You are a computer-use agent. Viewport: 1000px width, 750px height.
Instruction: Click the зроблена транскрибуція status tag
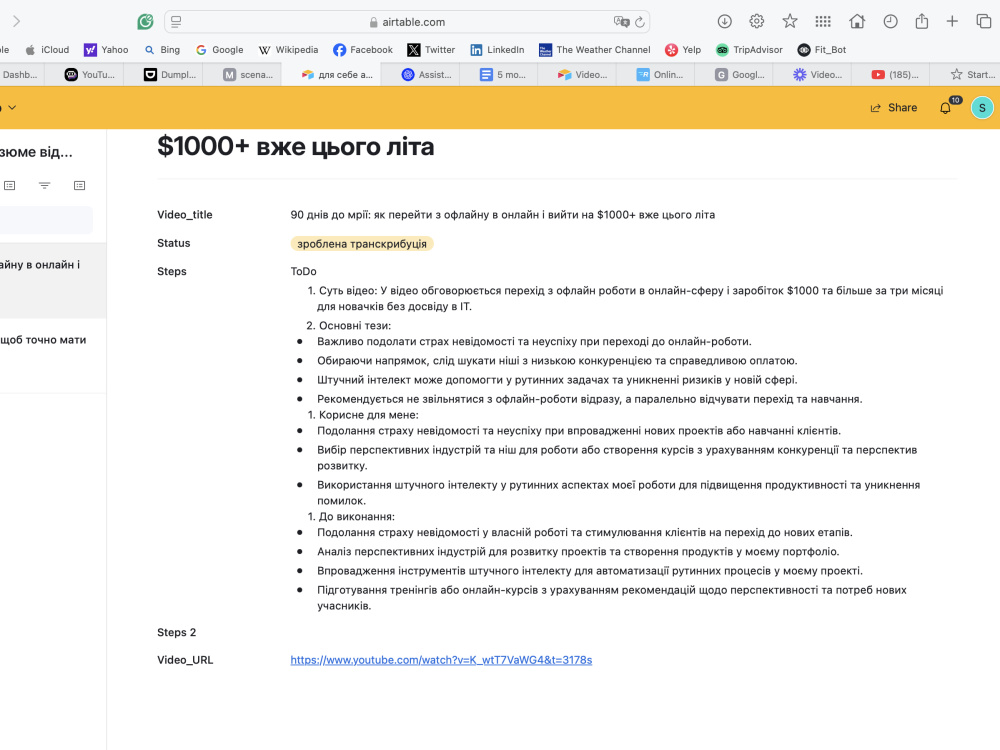pos(362,244)
